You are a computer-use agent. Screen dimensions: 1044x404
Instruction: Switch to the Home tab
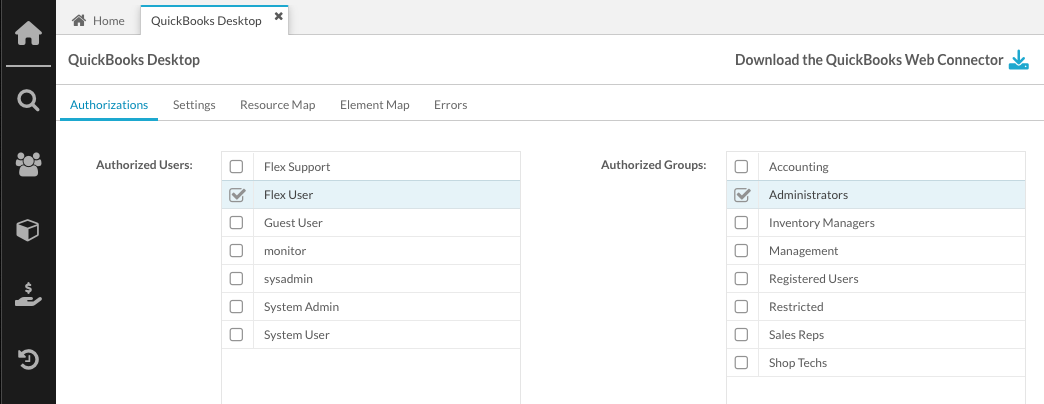(99, 21)
